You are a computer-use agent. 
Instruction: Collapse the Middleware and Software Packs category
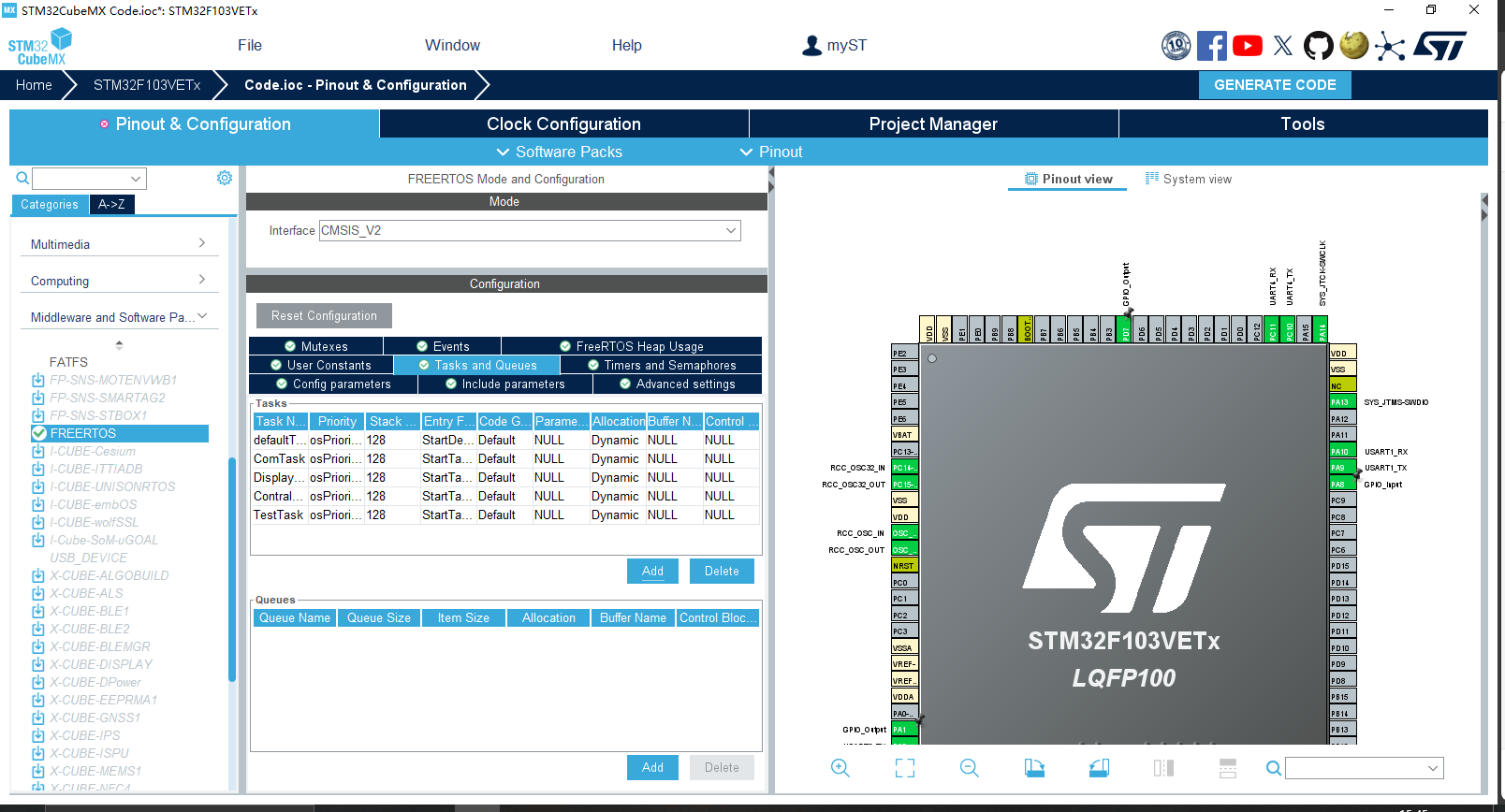click(119, 317)
